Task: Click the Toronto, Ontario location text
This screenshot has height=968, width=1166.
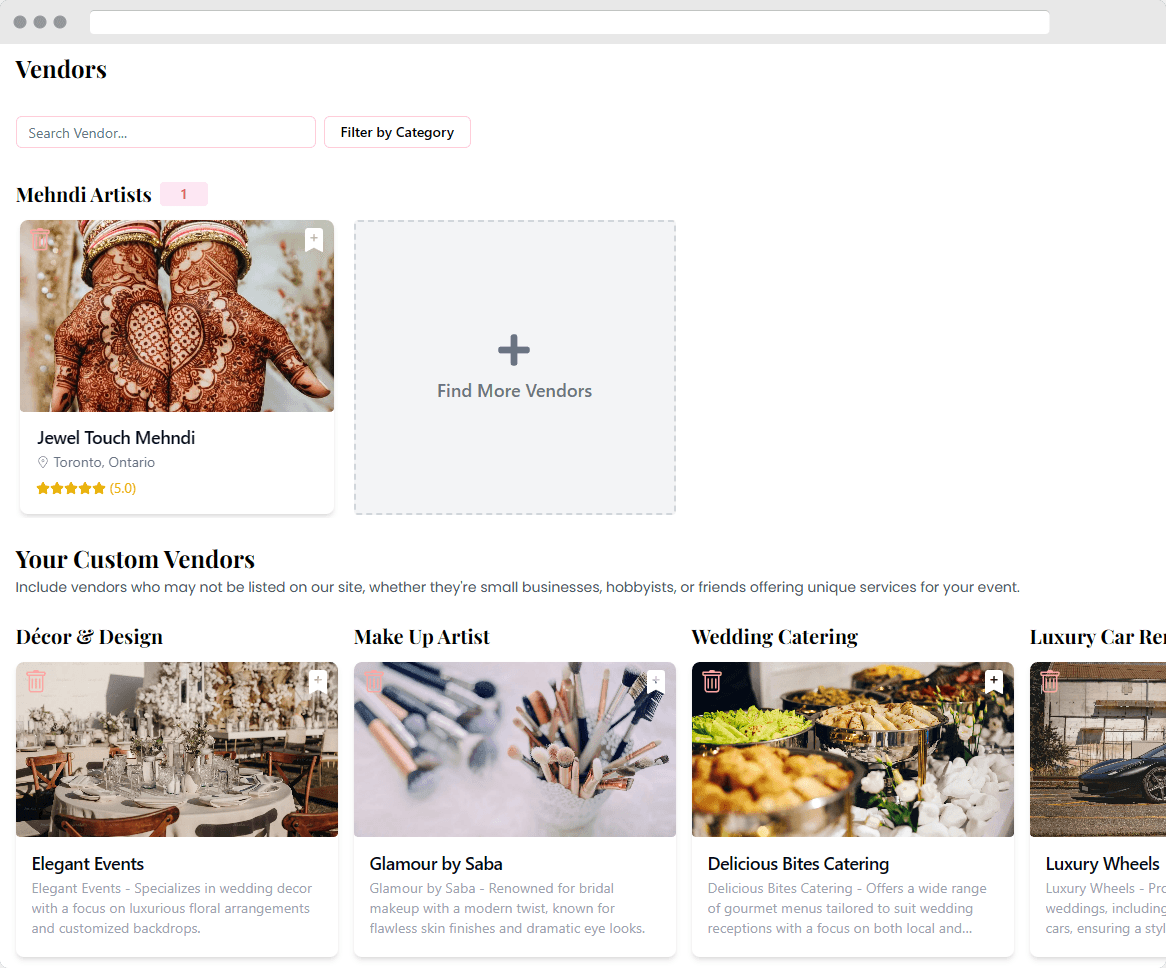Action: coord(104,462)
